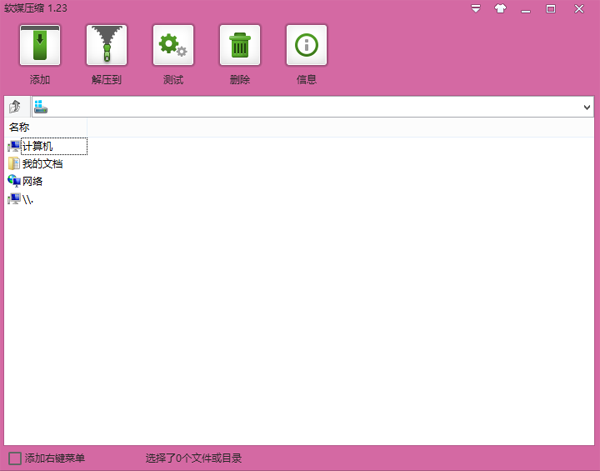Go up one folder level

[15, 106]
